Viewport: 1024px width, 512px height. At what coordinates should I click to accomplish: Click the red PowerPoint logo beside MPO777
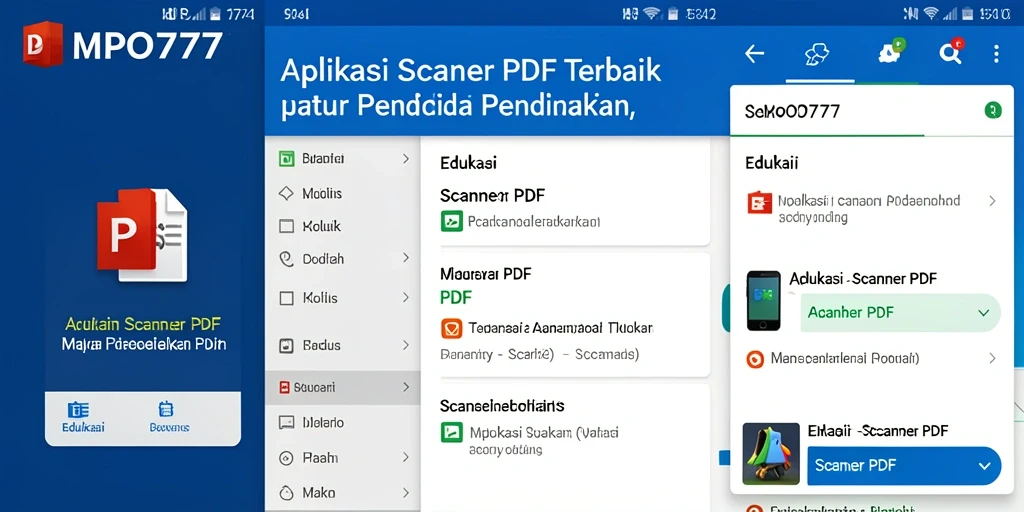43,43
